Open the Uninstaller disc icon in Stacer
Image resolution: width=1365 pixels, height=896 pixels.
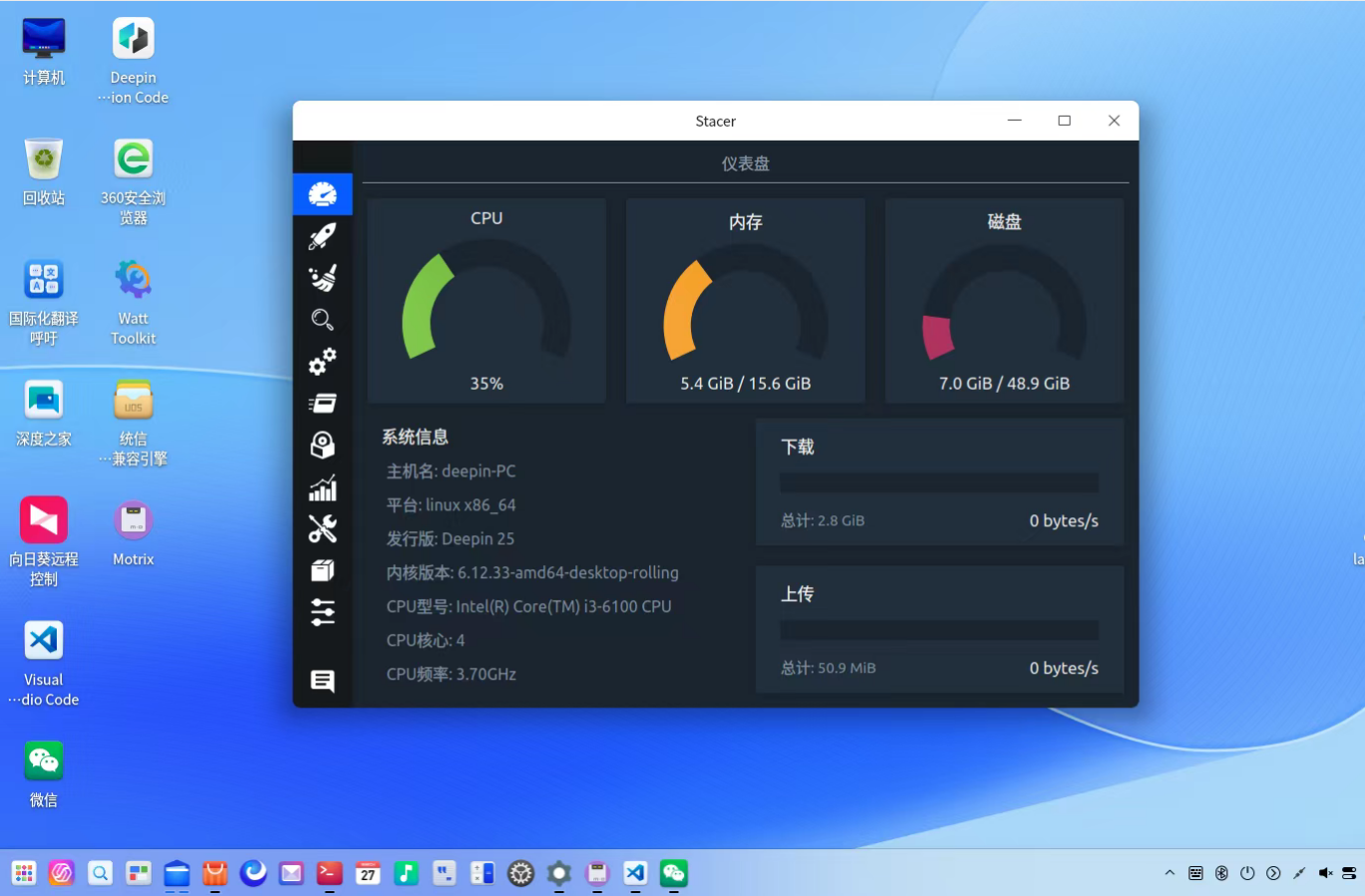point(322,445)
